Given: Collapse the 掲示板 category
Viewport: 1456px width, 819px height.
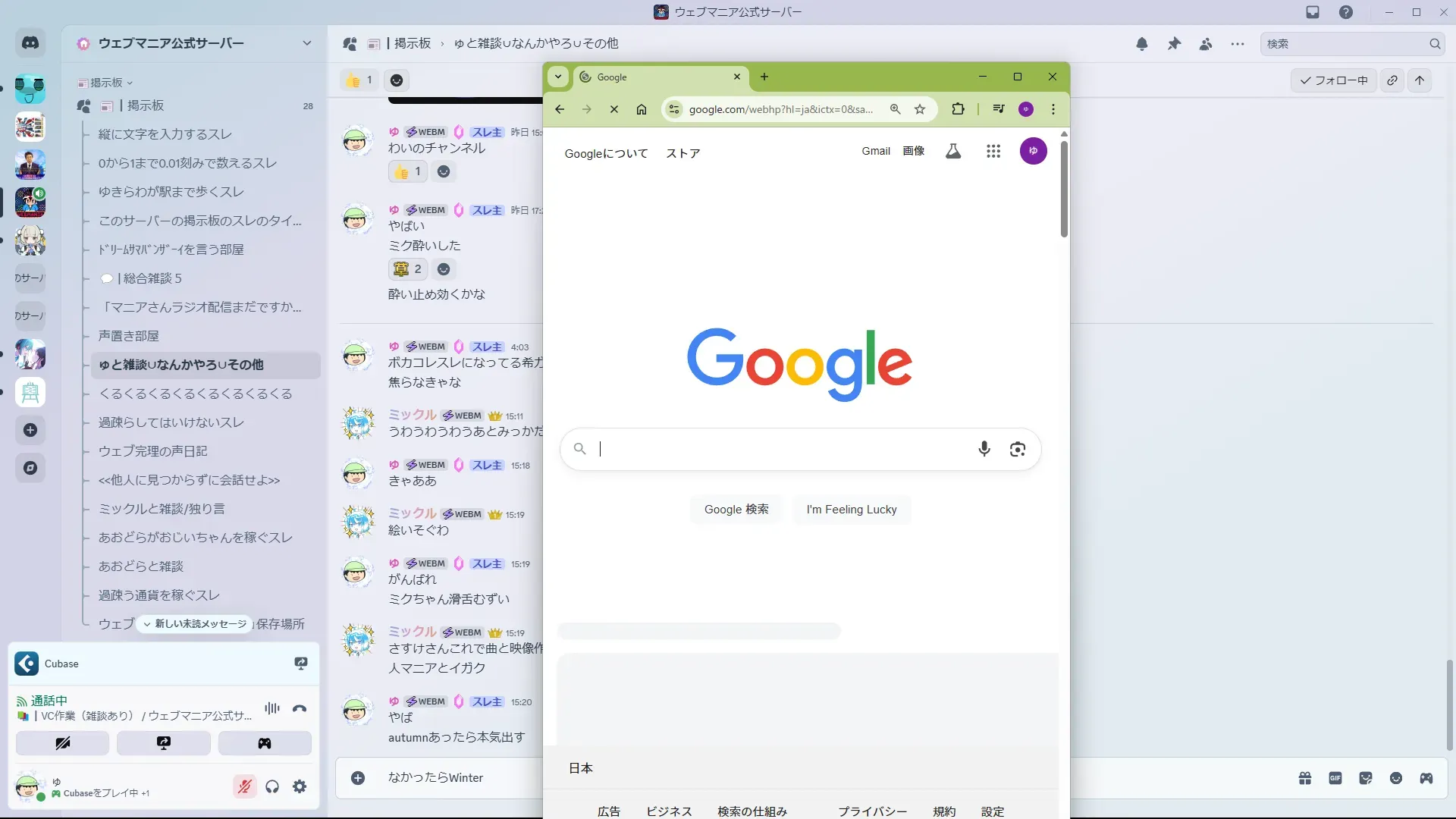Looking at the screenshot, I should [106, 83].
